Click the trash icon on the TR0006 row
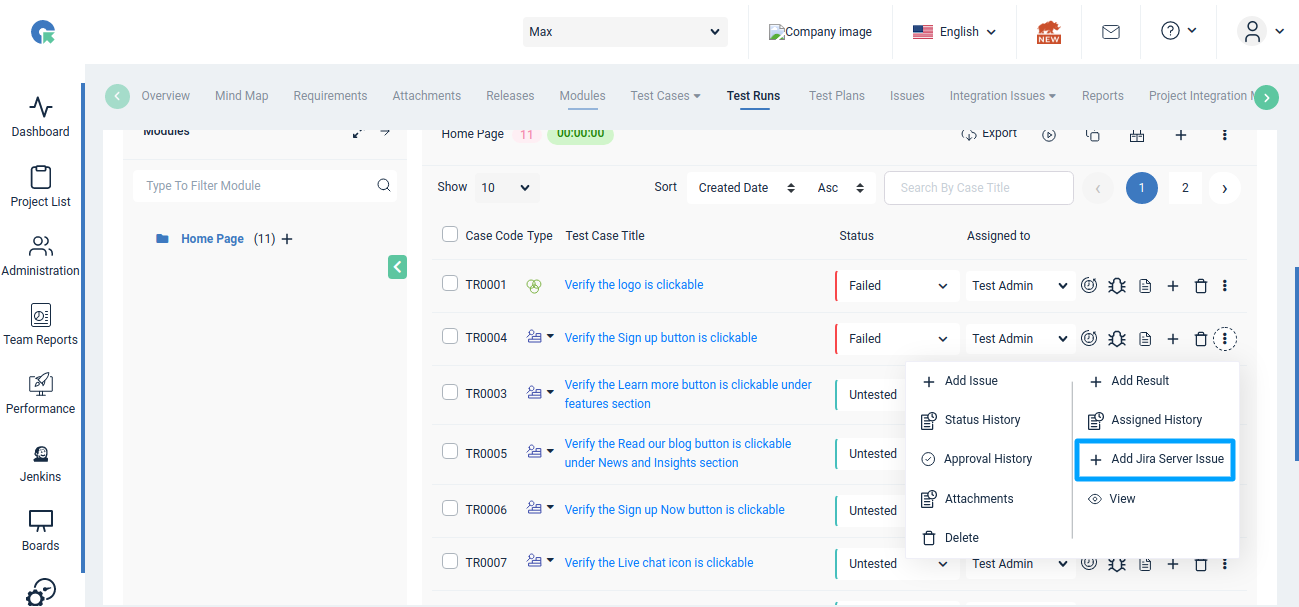This screenshot has height=607, width=1299. [1201, 510]
